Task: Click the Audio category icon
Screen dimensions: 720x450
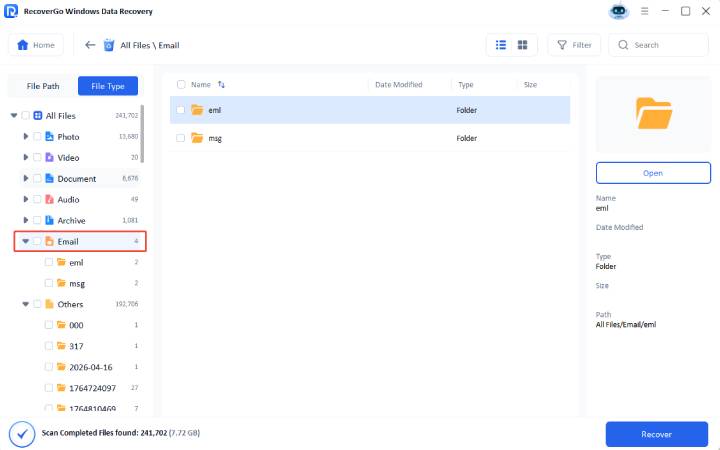Action: [x=50, y=199]
